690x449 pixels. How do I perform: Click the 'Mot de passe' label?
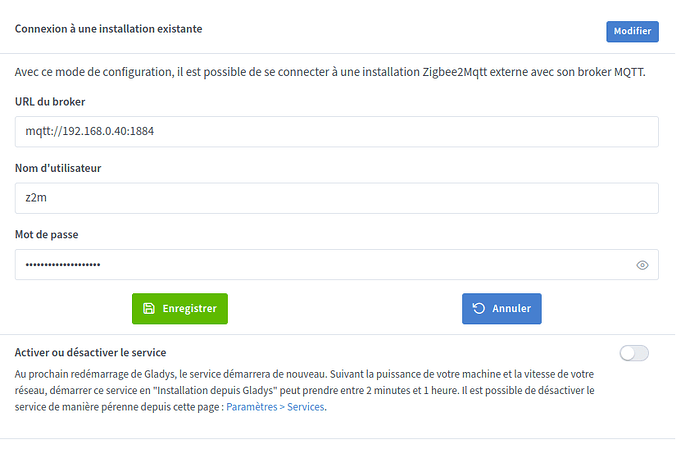(x=48, y=234)
